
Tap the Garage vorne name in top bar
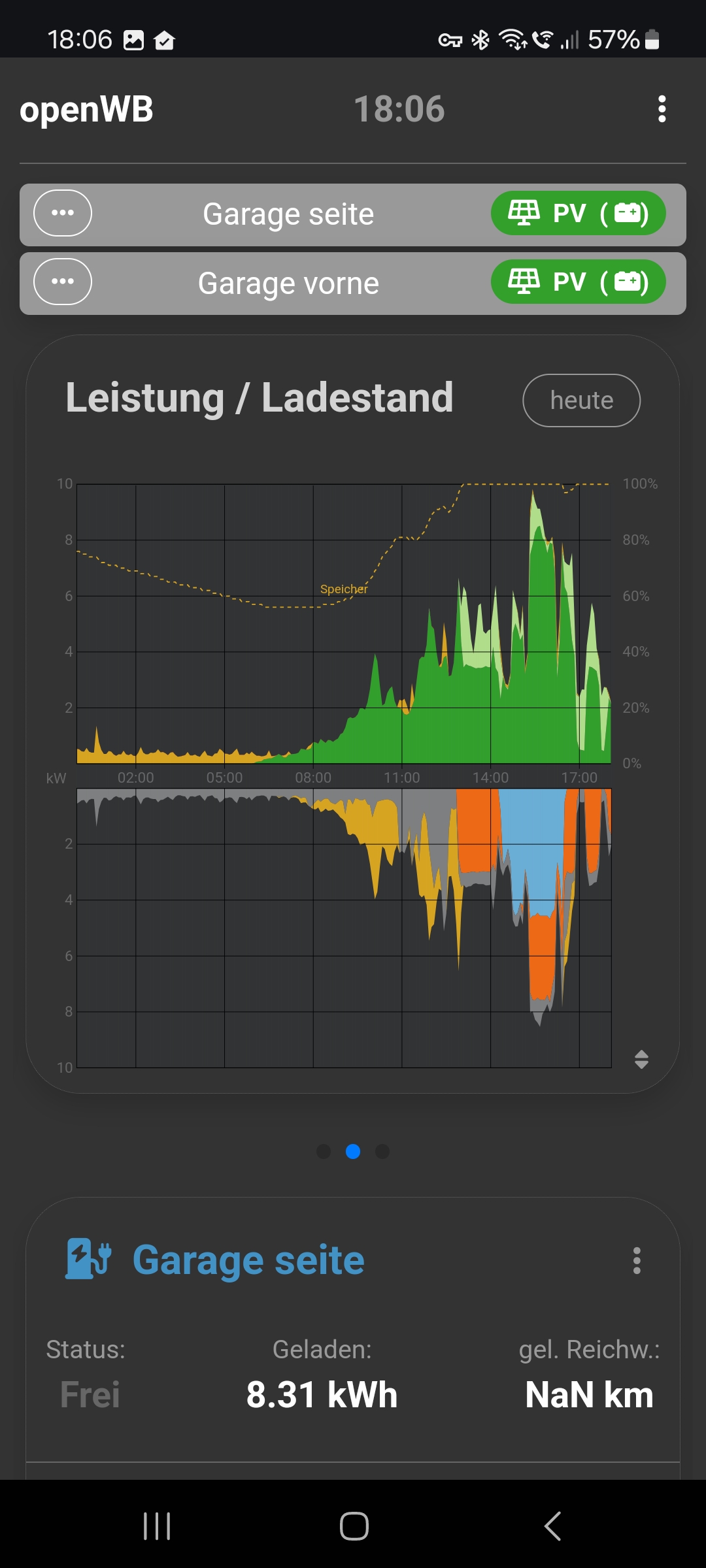click(288, 284)
